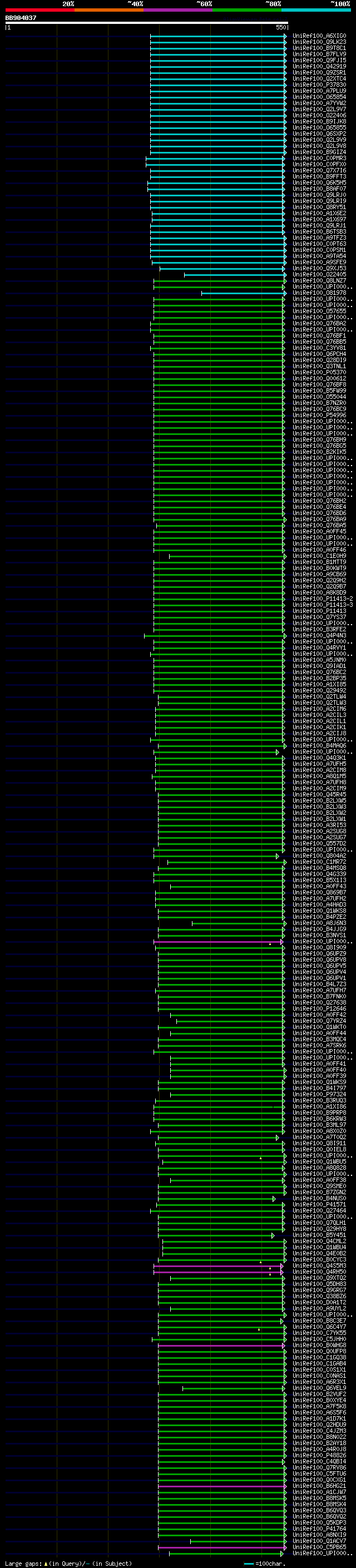This screenshot has width=356, height=1568.
Task: Click the cyan bar in the UniRef100_O81978 row
Action: click(244, 293)
